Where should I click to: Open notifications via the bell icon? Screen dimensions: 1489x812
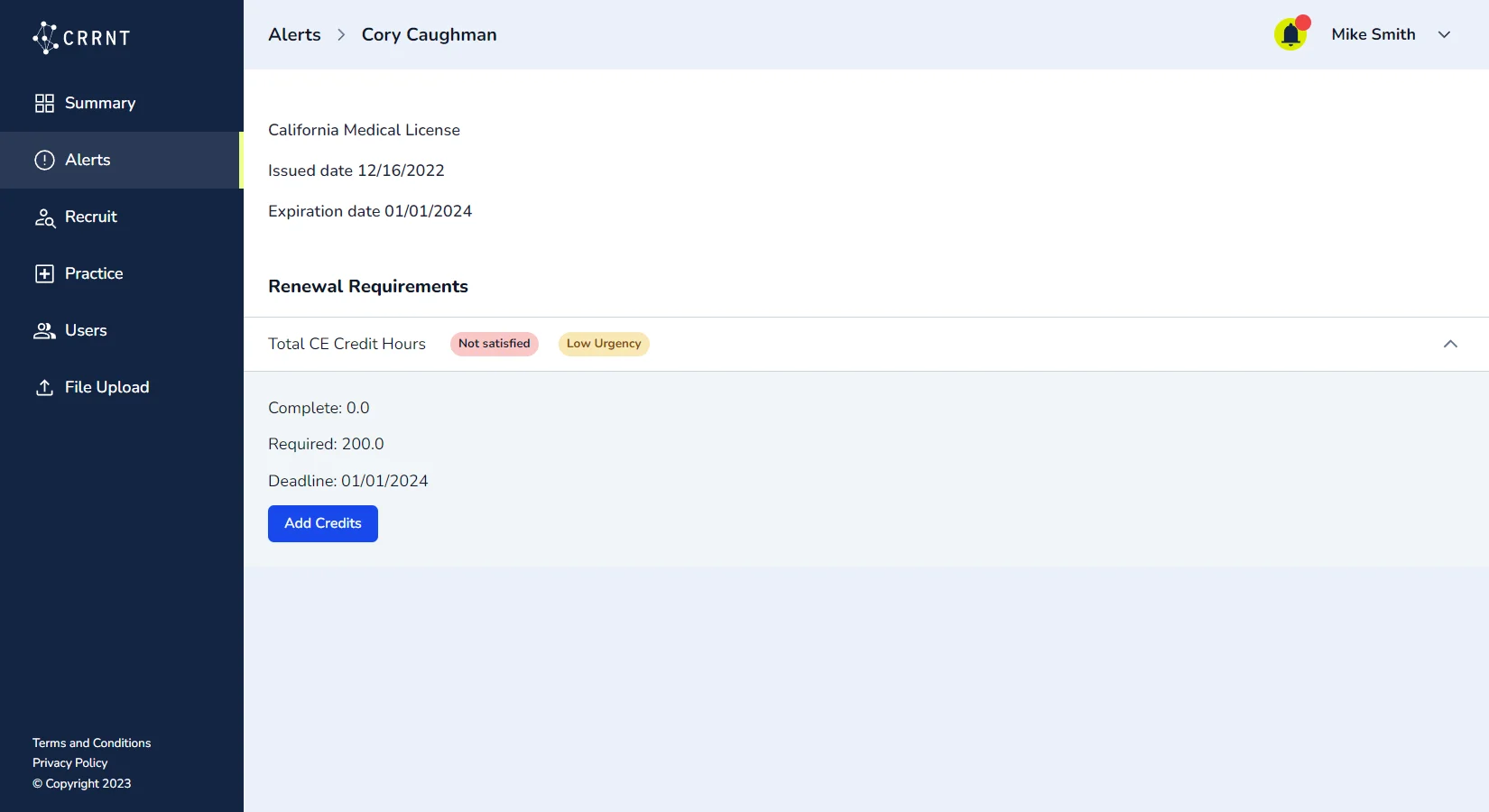[1290, 35]
